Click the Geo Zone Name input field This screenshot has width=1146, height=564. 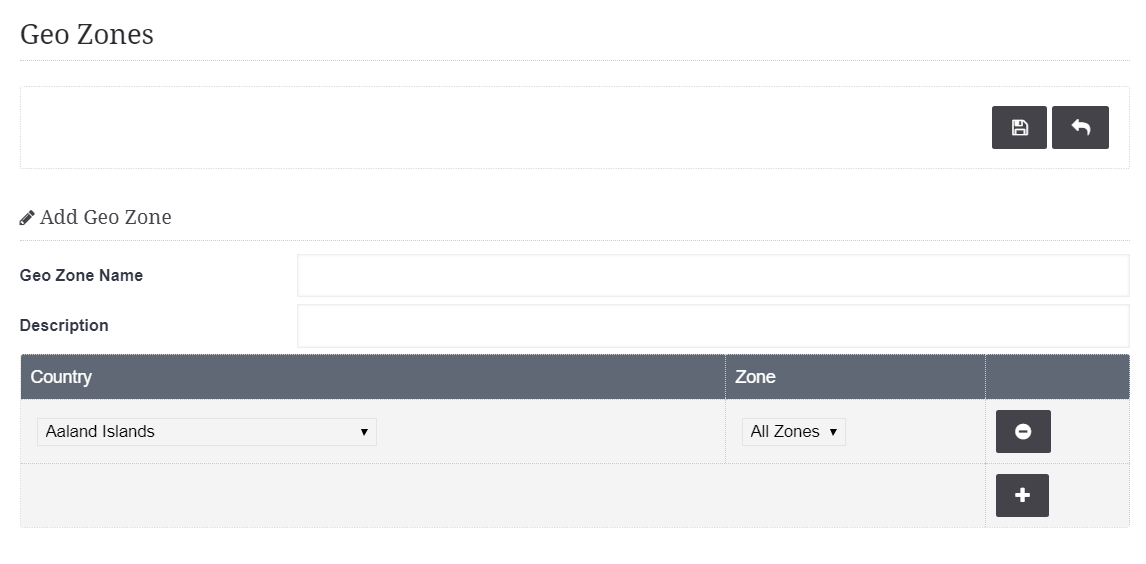pyautogui.click(x=713, y=275)
